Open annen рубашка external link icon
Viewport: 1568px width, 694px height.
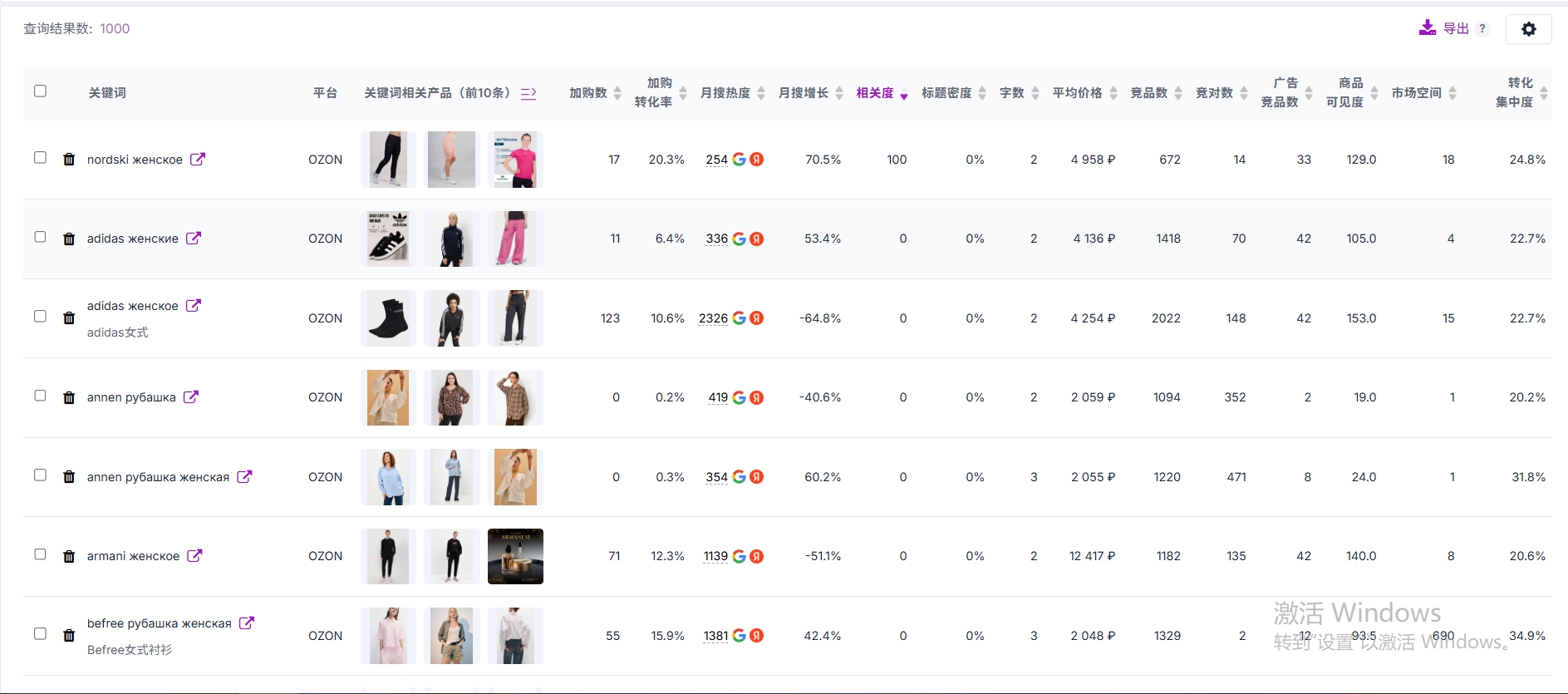click(191, 396)
